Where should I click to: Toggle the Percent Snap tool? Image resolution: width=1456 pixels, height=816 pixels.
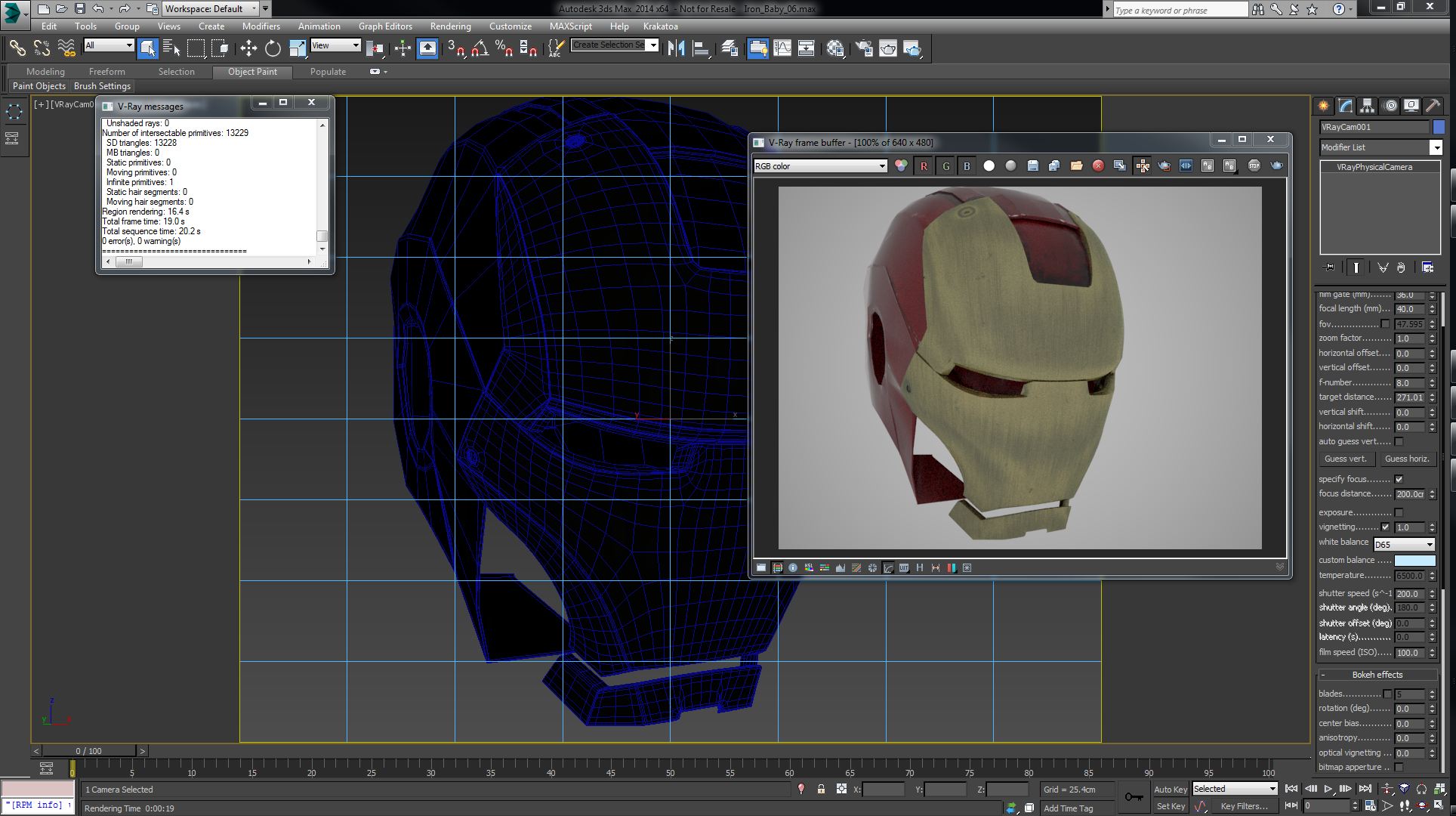pyautogui.click(x=504, y=48)
